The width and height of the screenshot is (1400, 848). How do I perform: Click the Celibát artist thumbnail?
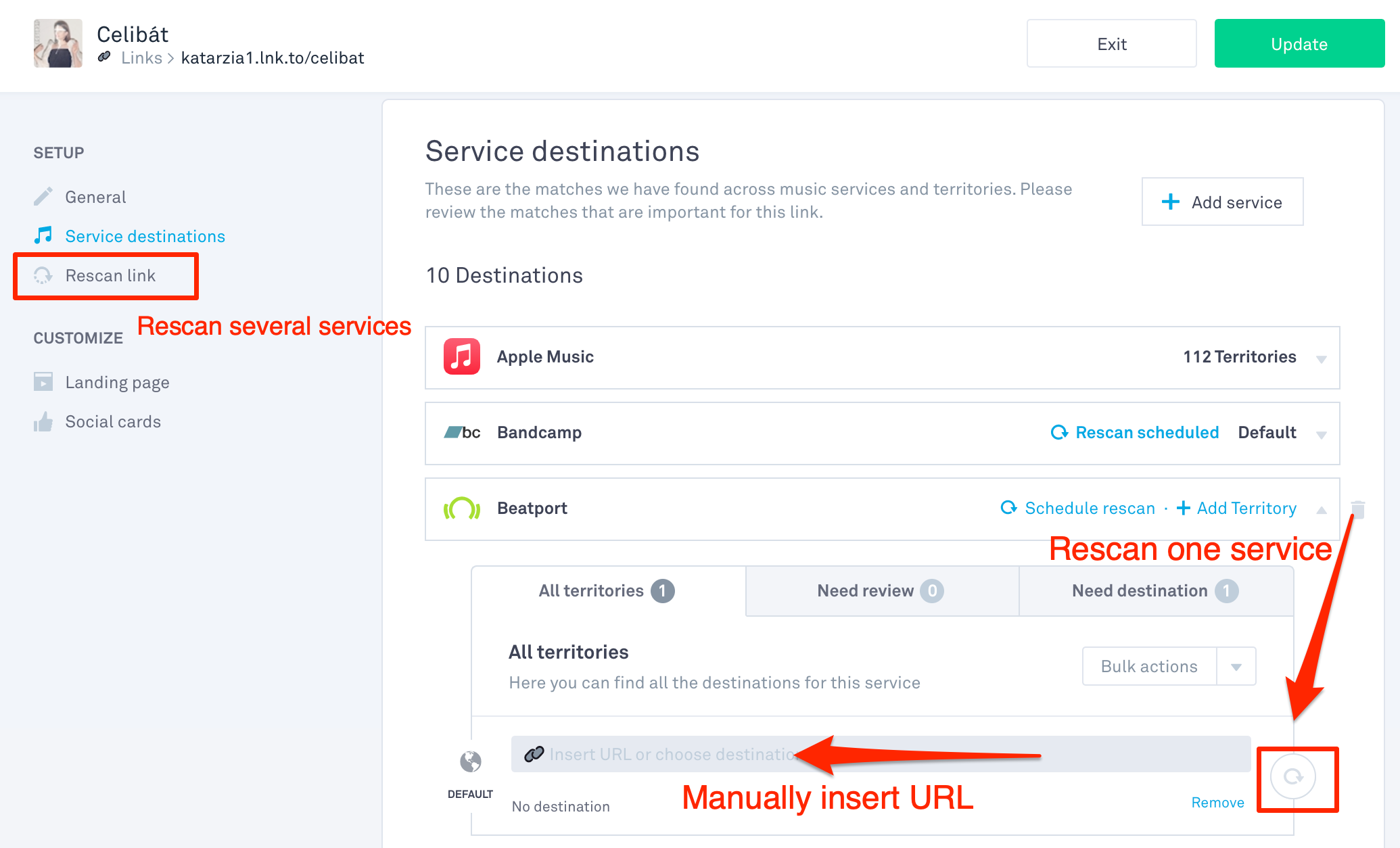pos(58,43)
